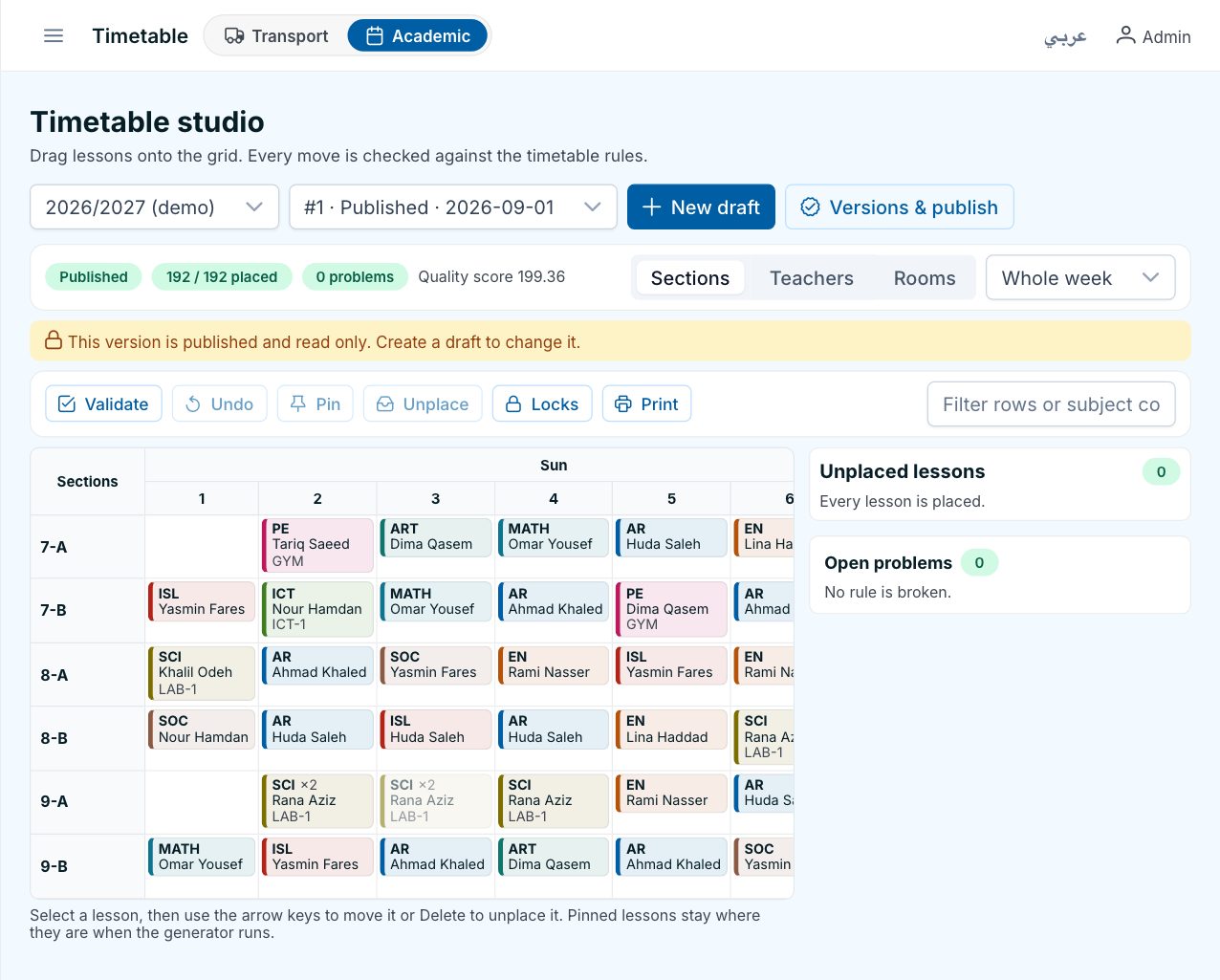
Task: Click the plus icon in New draft
Action: tap(651, 207)
